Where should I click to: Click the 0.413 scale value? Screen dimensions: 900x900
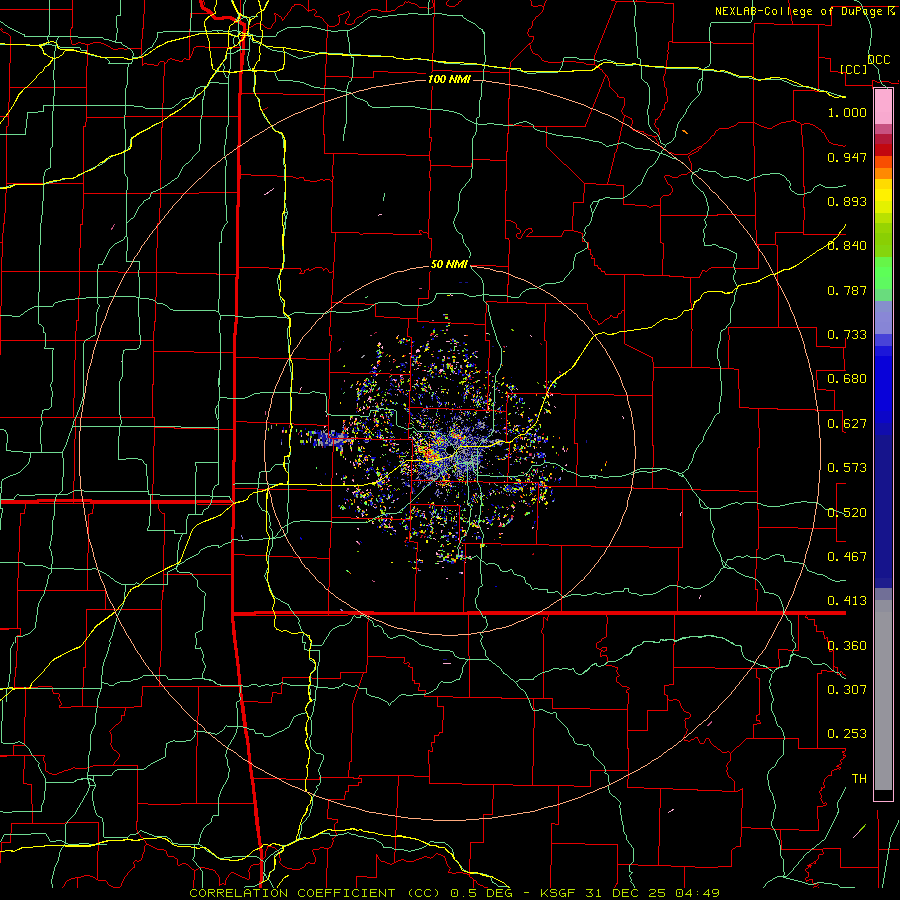pyautogui.click(x=847, y=601)
